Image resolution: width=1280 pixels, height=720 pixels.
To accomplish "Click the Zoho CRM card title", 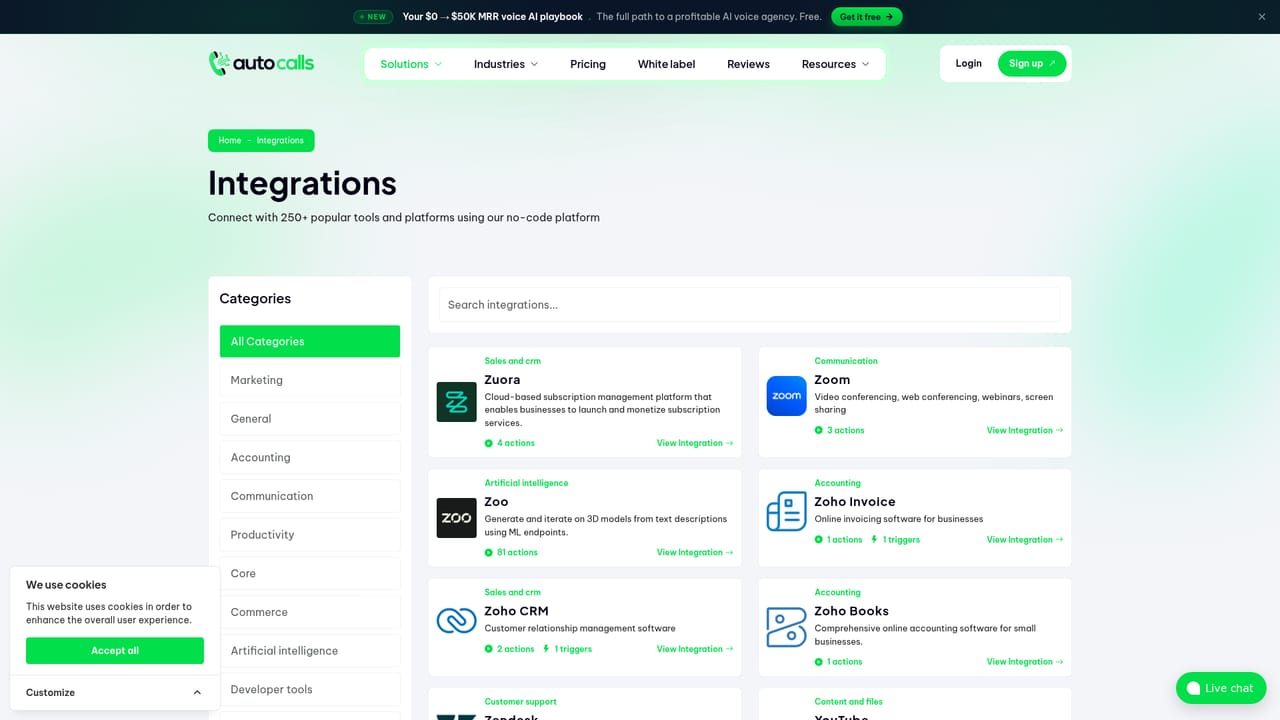I will tap(516, 611).
